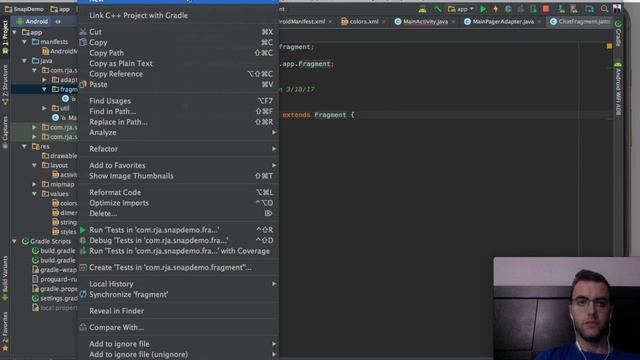Collapse the manifests folder

pos(24,42)
